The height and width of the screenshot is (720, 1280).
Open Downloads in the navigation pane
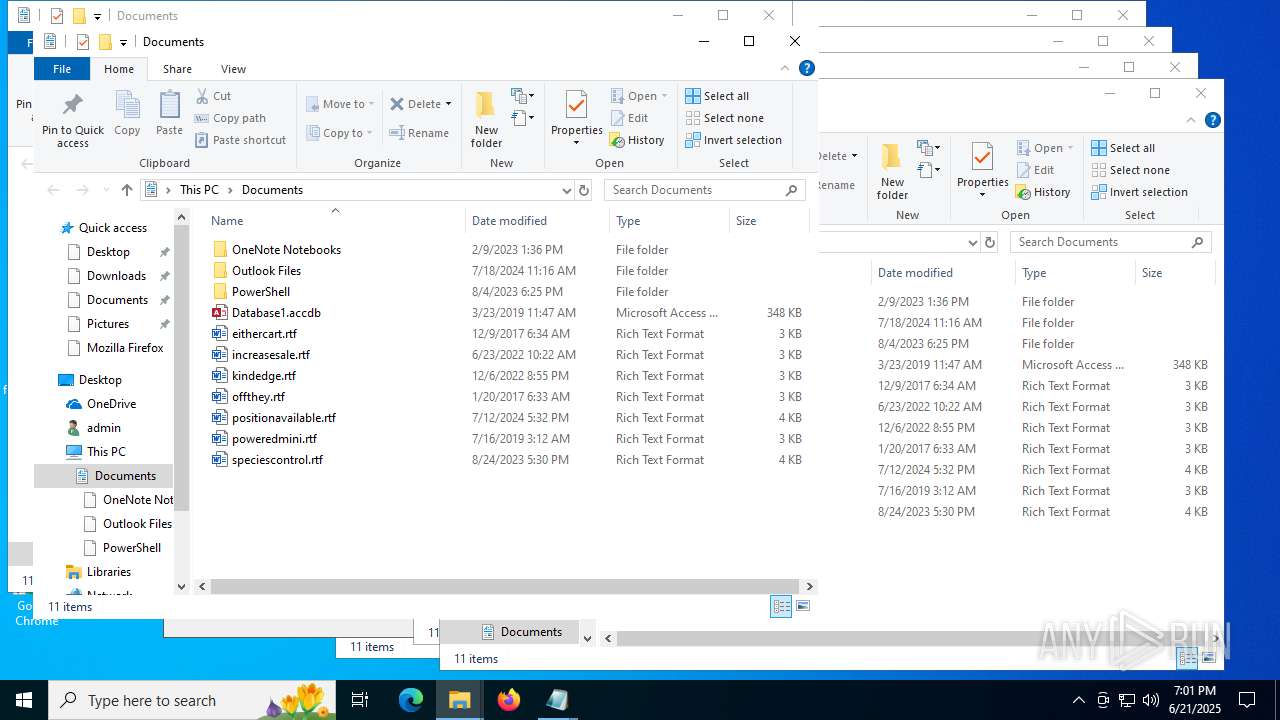point(116,276)
